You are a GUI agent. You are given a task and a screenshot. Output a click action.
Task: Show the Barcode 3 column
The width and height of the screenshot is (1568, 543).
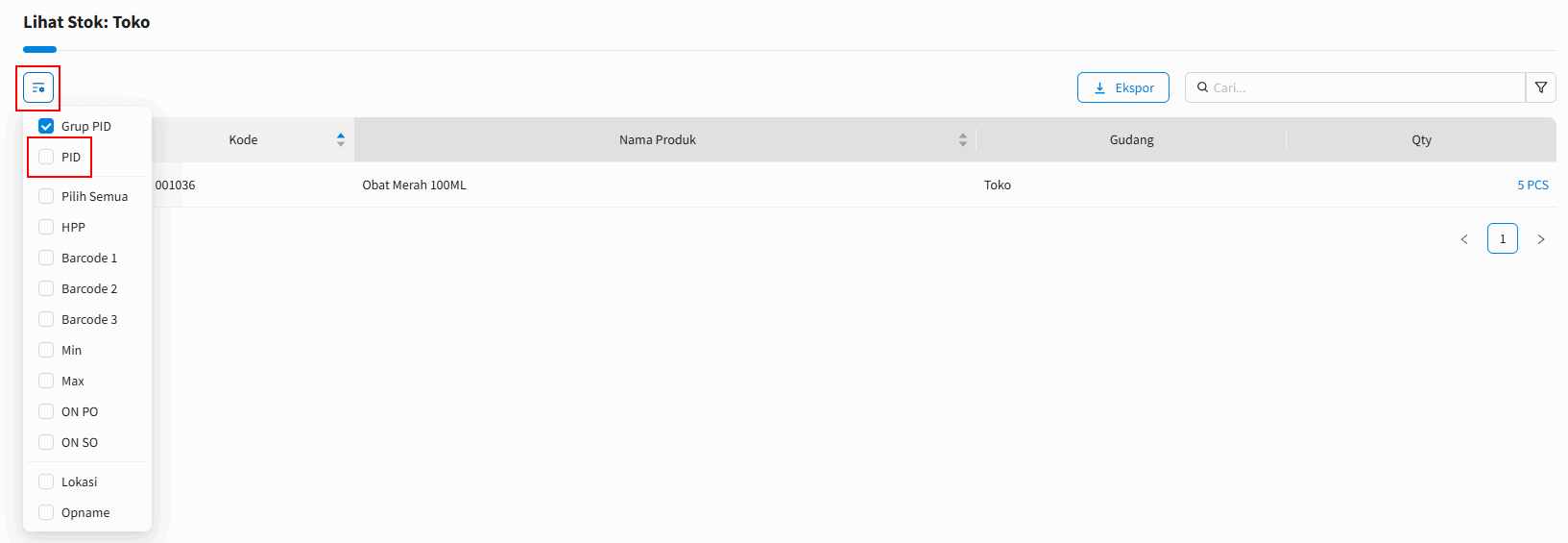click(46, 319)
